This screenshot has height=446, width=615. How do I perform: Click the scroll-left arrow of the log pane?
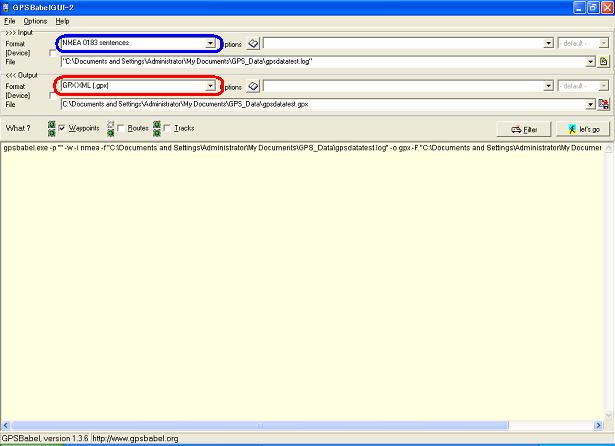click(x=5, y=425)
